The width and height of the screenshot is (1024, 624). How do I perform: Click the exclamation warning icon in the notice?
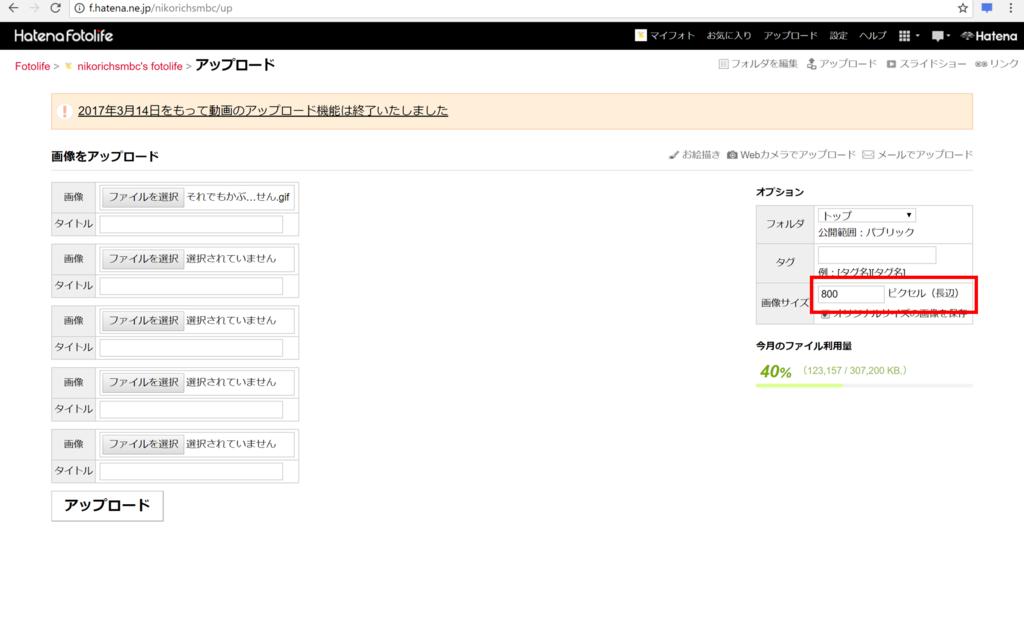[64, 111]
